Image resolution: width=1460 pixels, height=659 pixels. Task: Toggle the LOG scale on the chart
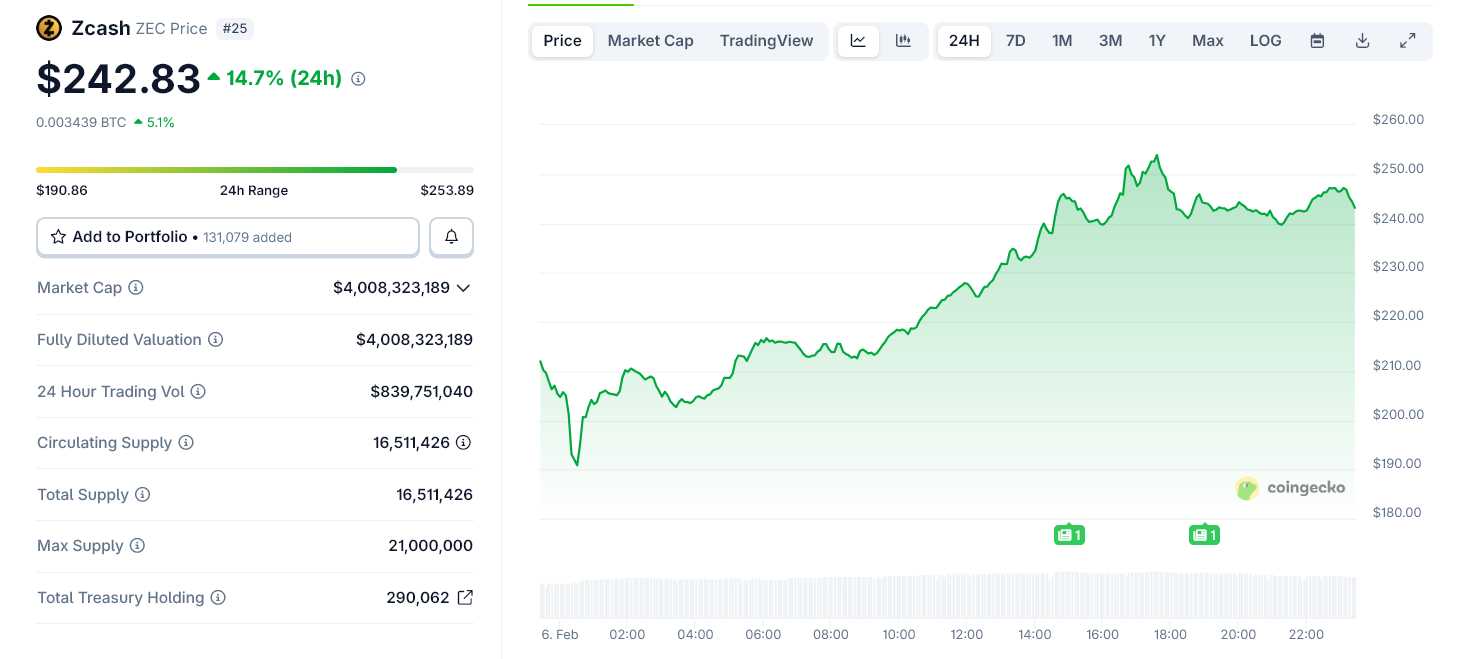click(1265, 41)
